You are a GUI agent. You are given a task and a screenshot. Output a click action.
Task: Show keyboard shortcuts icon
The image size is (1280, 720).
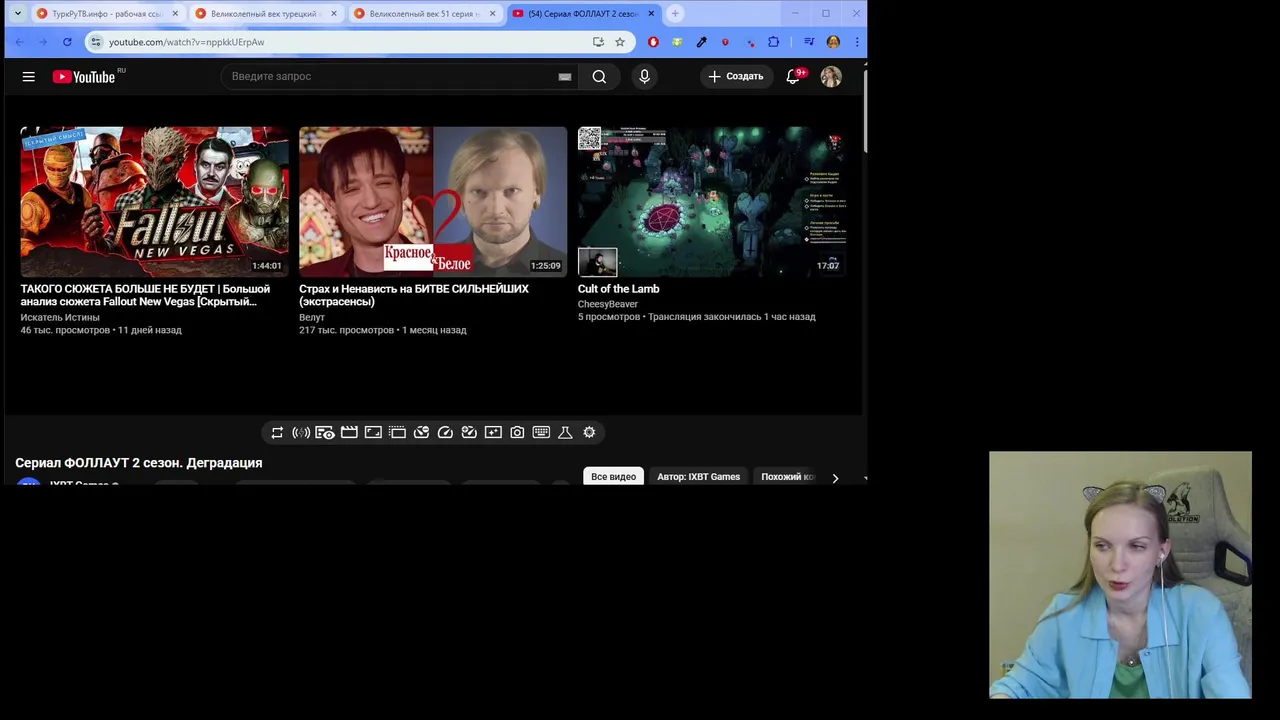(x=541, y=432)
